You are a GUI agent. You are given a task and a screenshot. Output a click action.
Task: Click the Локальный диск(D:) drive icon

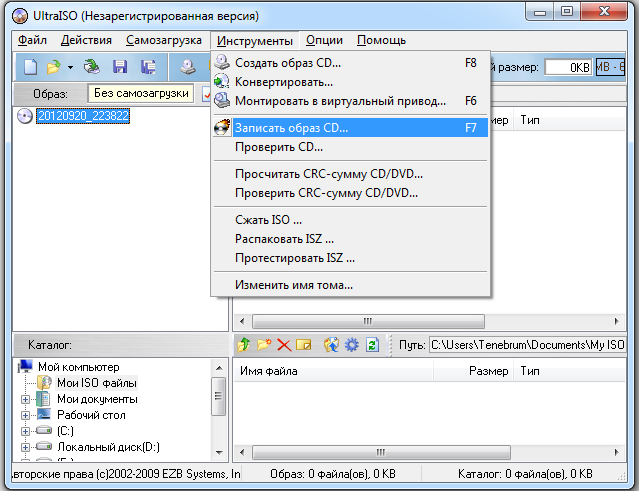[44, 447]
